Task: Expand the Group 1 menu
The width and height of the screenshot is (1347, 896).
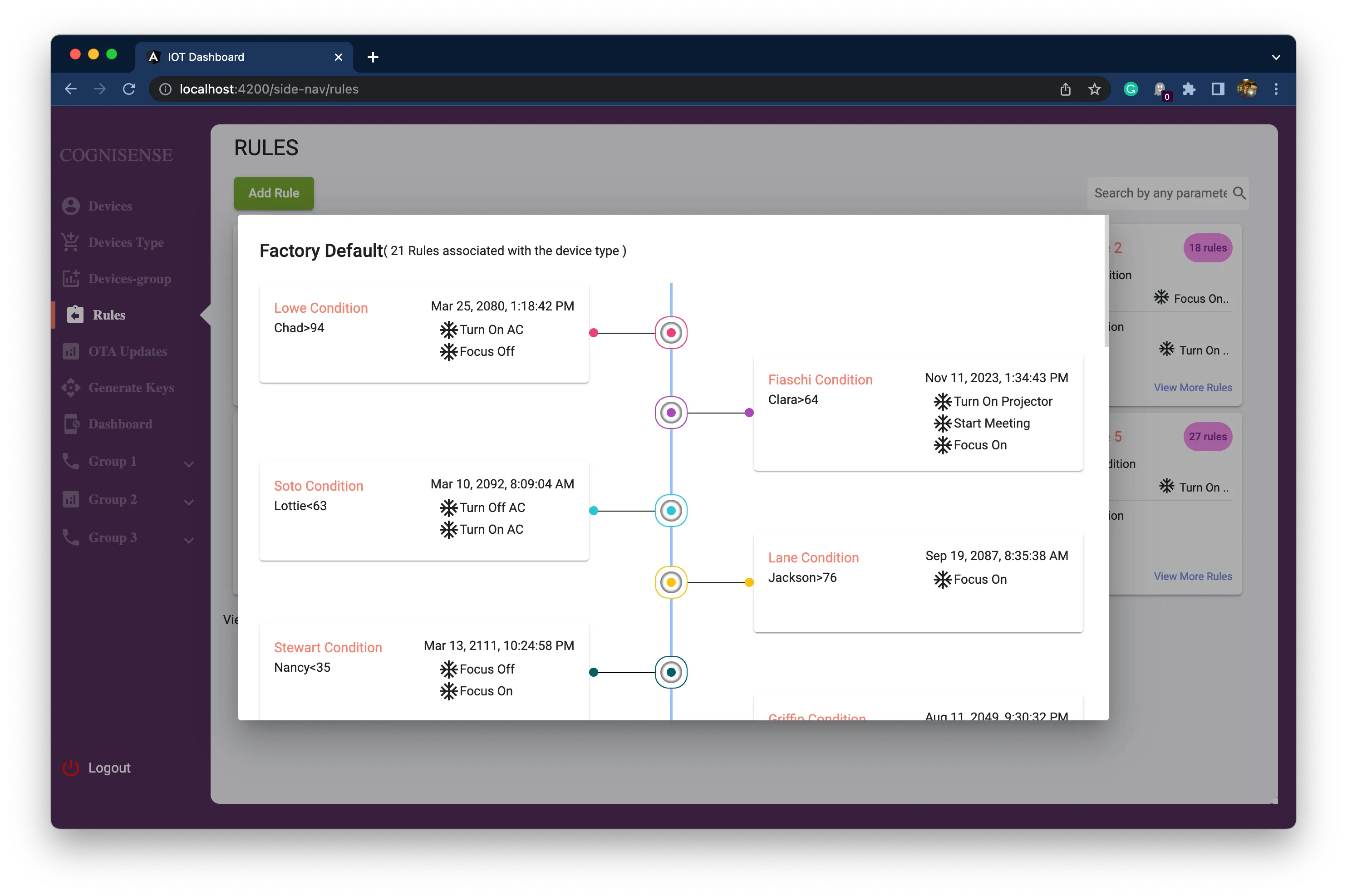Action: tap(128, 462)
